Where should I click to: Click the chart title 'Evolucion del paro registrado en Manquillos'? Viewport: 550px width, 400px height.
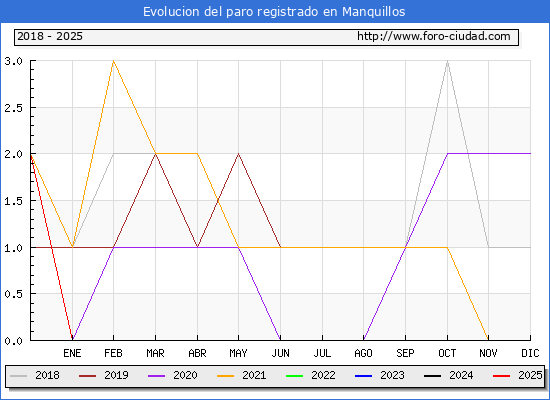click(x=274, y=12)
